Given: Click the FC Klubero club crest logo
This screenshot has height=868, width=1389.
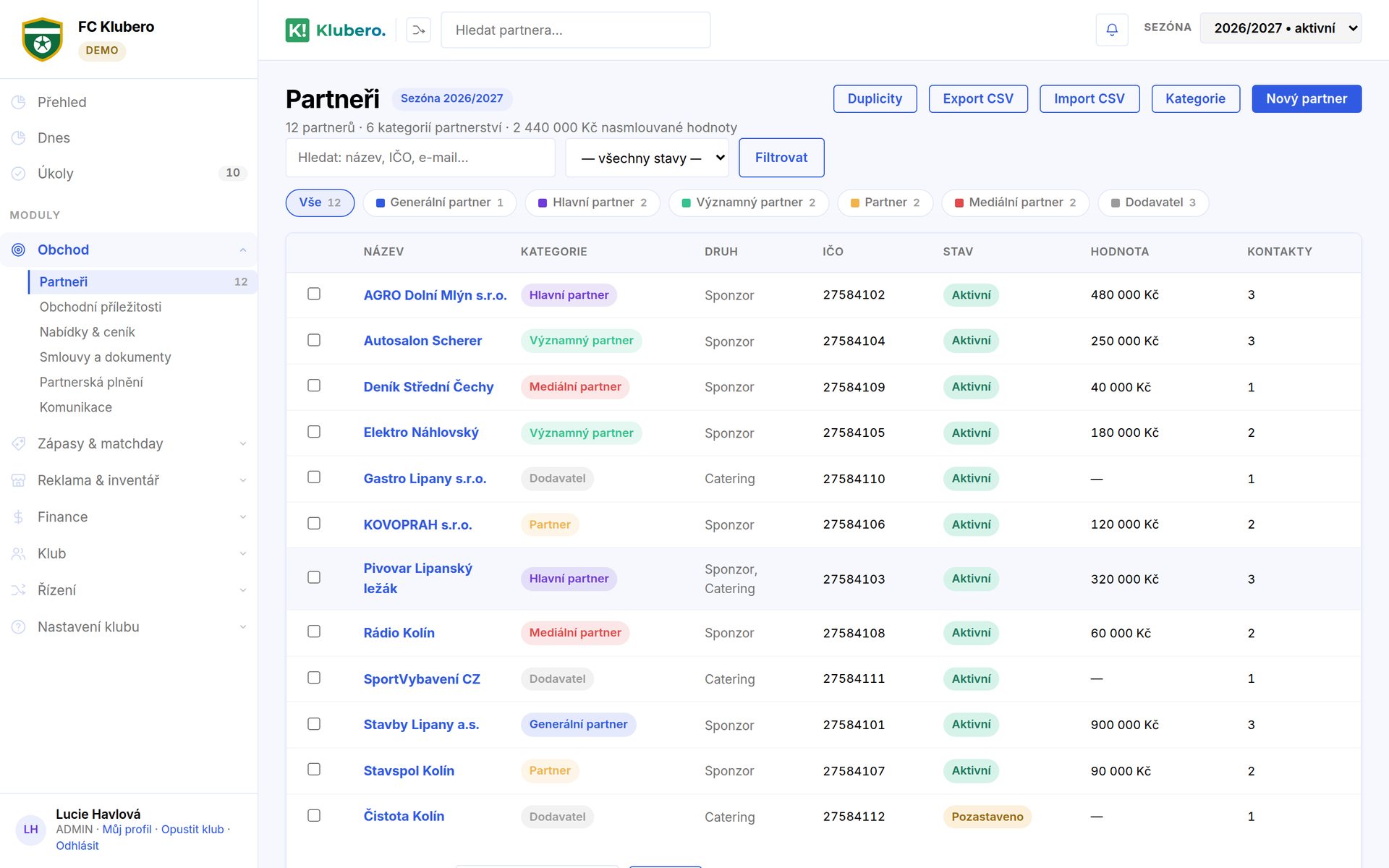Looking at the screenshot, I should 42,39.
